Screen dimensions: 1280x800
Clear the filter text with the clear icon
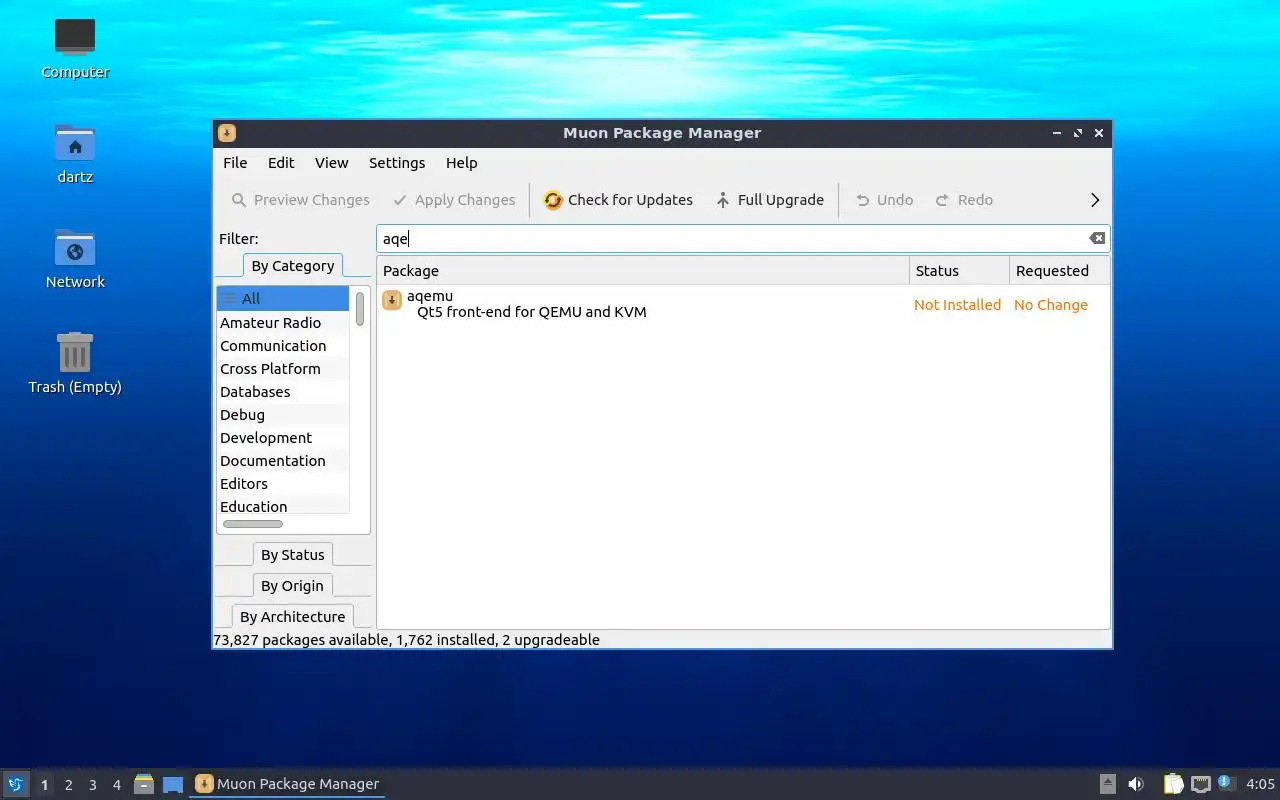[1097, 238]
